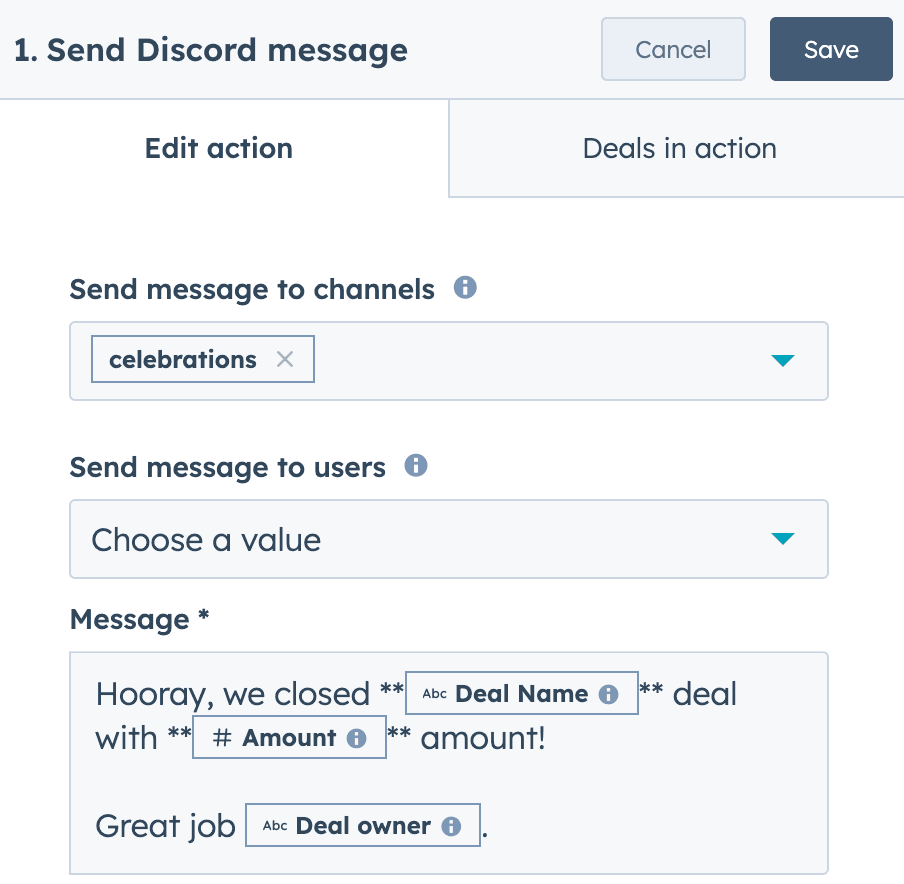Cancel editing the Discord message action
The image size is (904, 884).
(x=673, y=49)
